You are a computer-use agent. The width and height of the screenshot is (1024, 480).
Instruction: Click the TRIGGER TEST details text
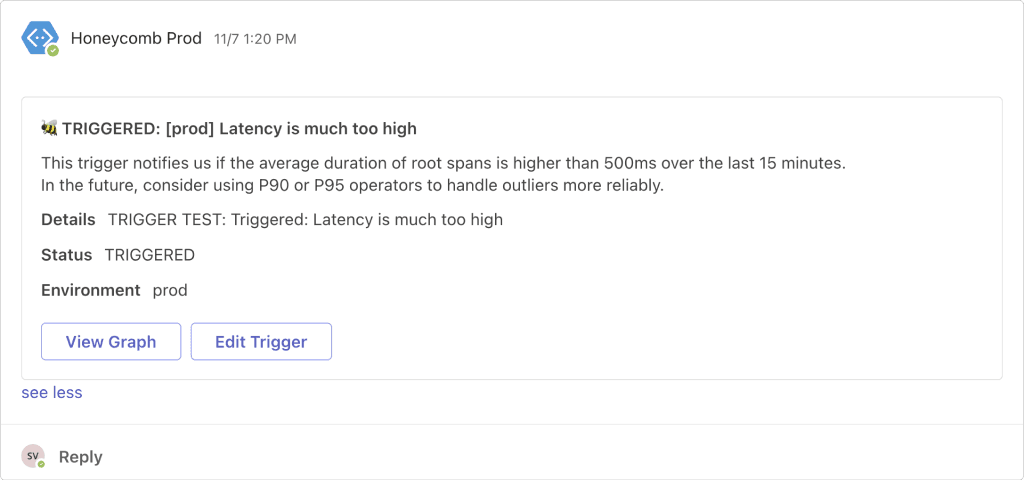tap(305, 219)
